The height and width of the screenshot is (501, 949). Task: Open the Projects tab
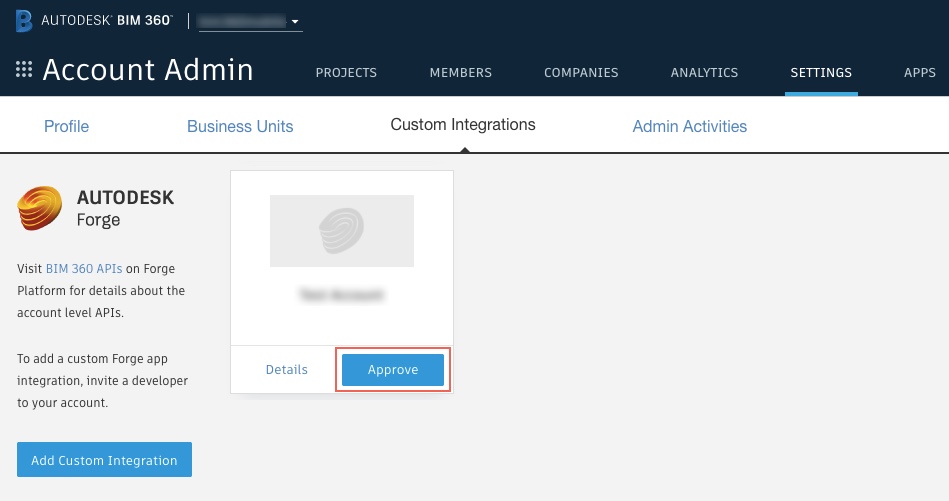point(346,73)
